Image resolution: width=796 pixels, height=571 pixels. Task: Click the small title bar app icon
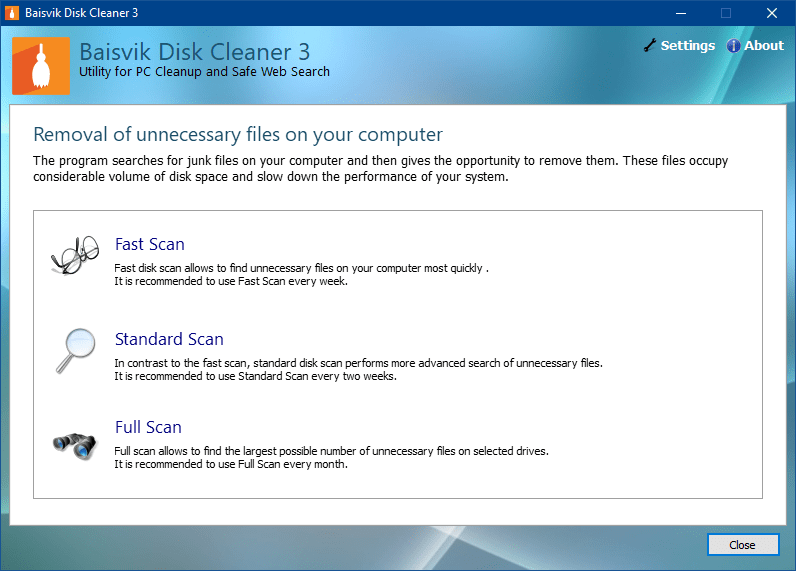coord(12,13)
